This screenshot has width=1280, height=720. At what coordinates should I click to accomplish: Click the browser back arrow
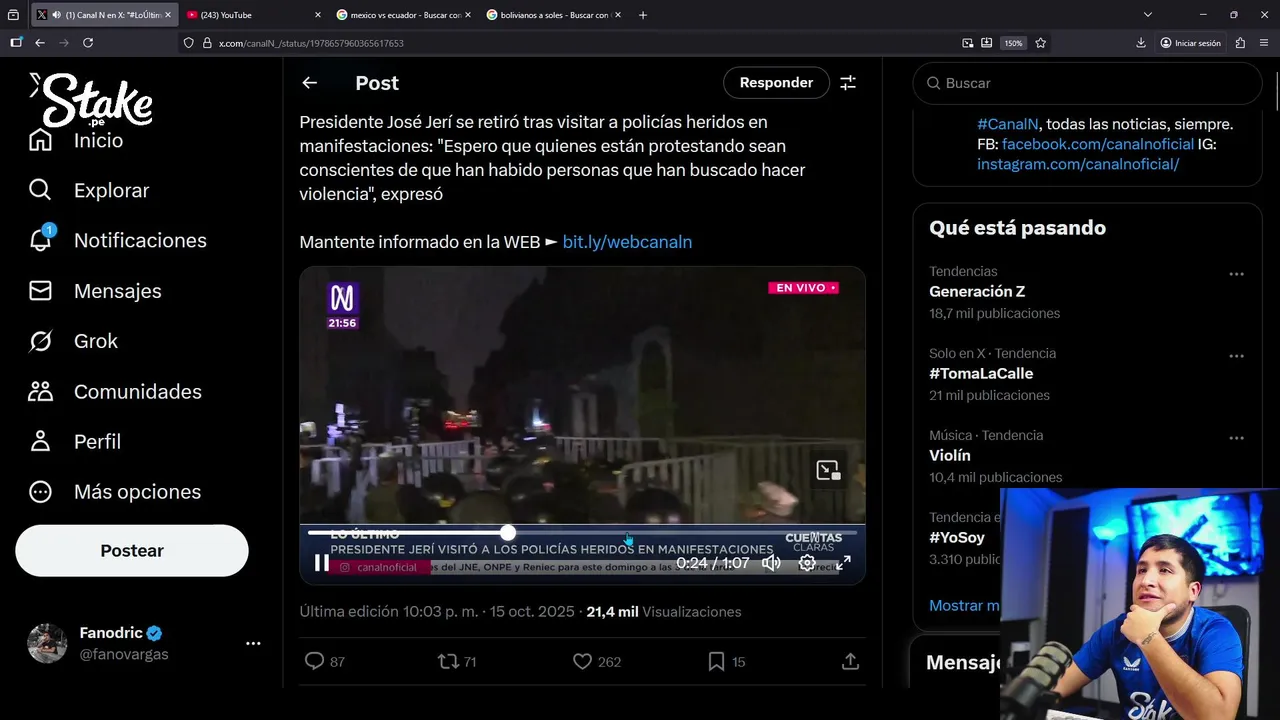(x=40, y=43)
